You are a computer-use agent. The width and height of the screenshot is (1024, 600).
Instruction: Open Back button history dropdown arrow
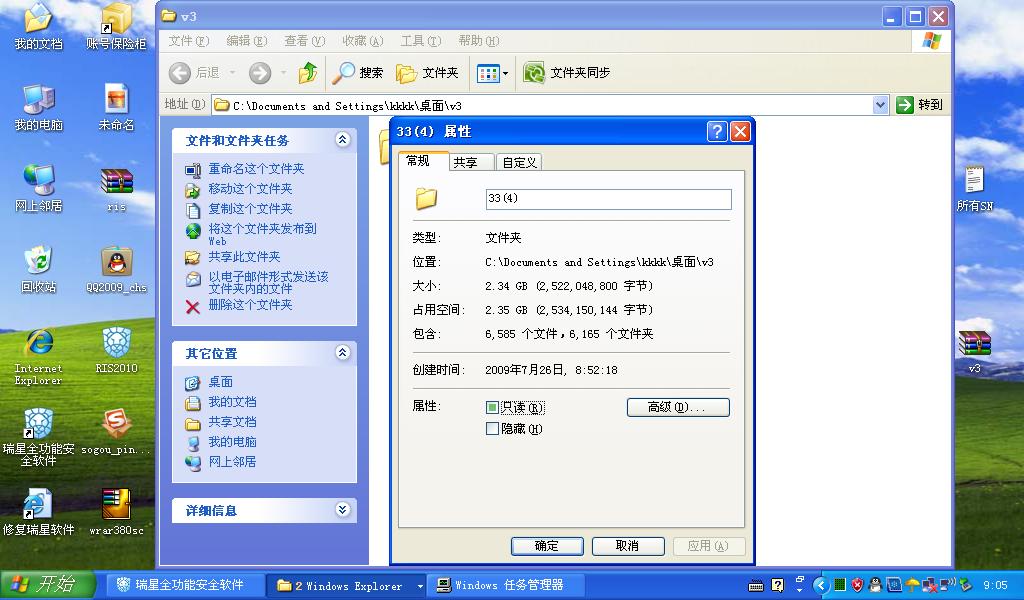click(232, 72)
